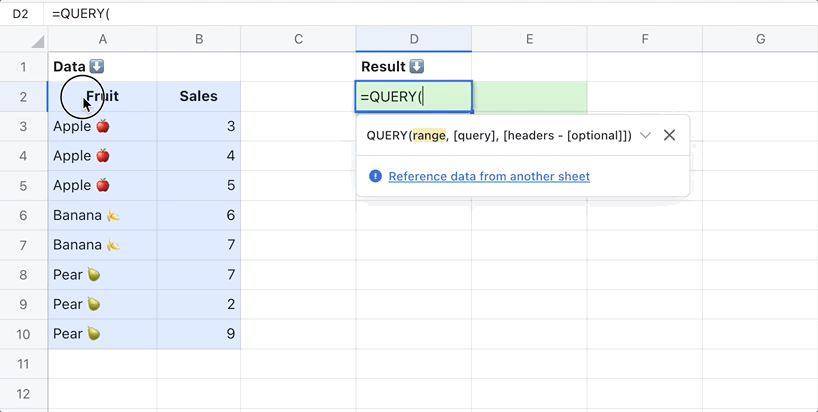Click into the formula bar text

[x=300, y=13]
